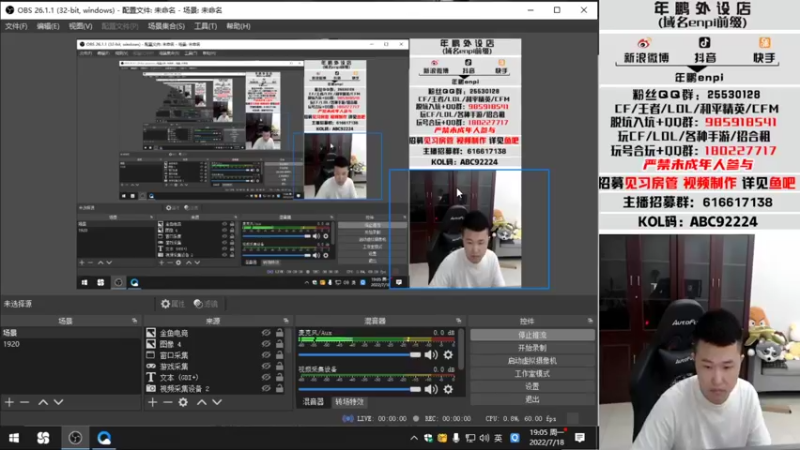Mute the 视频采集设备 speaker icon
800x450 pixels.
[431, 389]
